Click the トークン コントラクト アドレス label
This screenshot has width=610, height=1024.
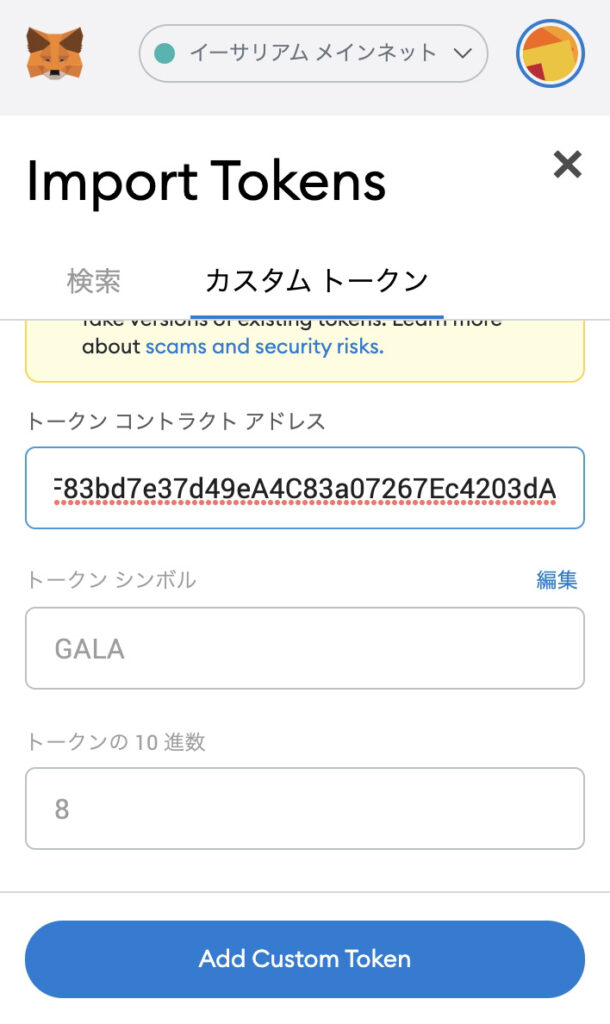pyautogui.click(x=176, y=421)
